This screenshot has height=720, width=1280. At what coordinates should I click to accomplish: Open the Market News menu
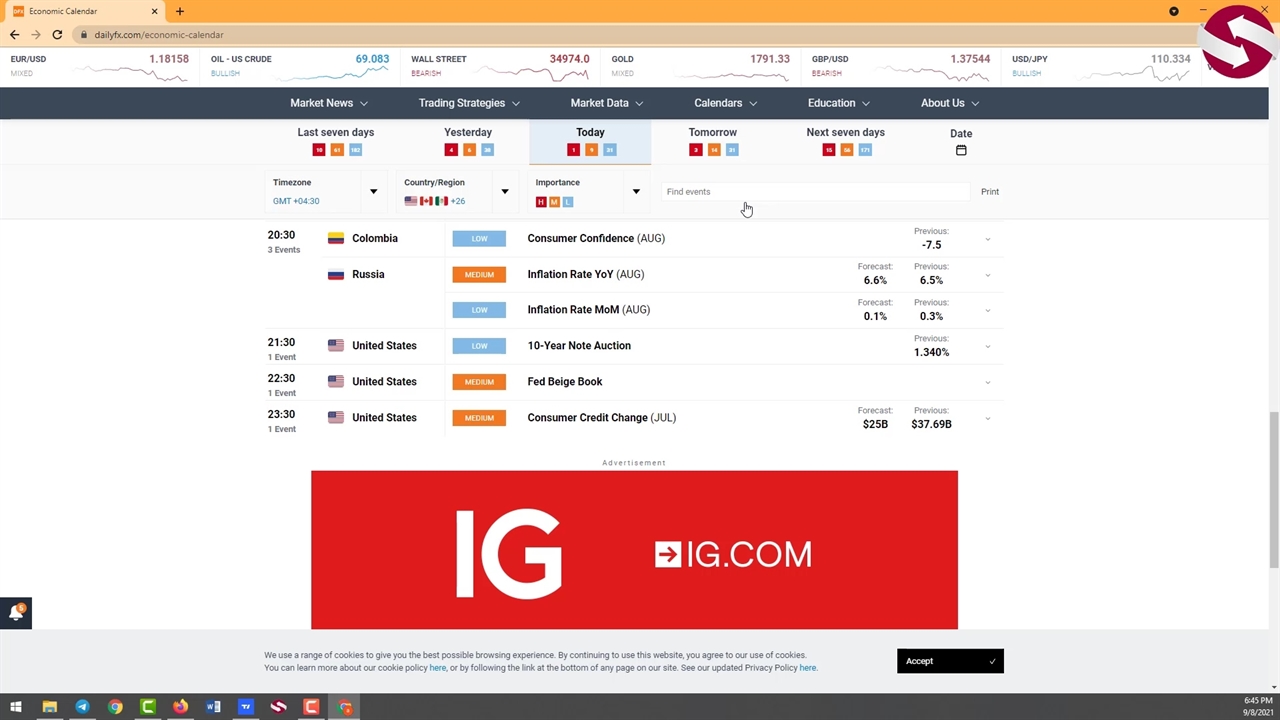tap(328, 103)
